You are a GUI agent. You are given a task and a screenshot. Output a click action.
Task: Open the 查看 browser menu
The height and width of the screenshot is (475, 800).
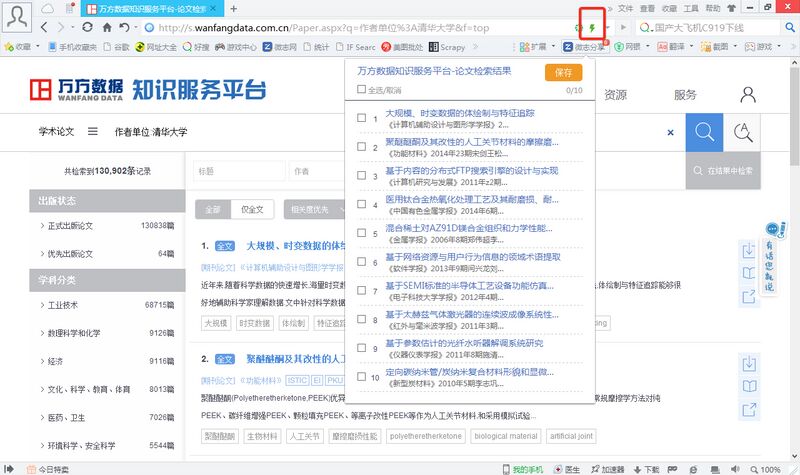click(x=647, y=8)
